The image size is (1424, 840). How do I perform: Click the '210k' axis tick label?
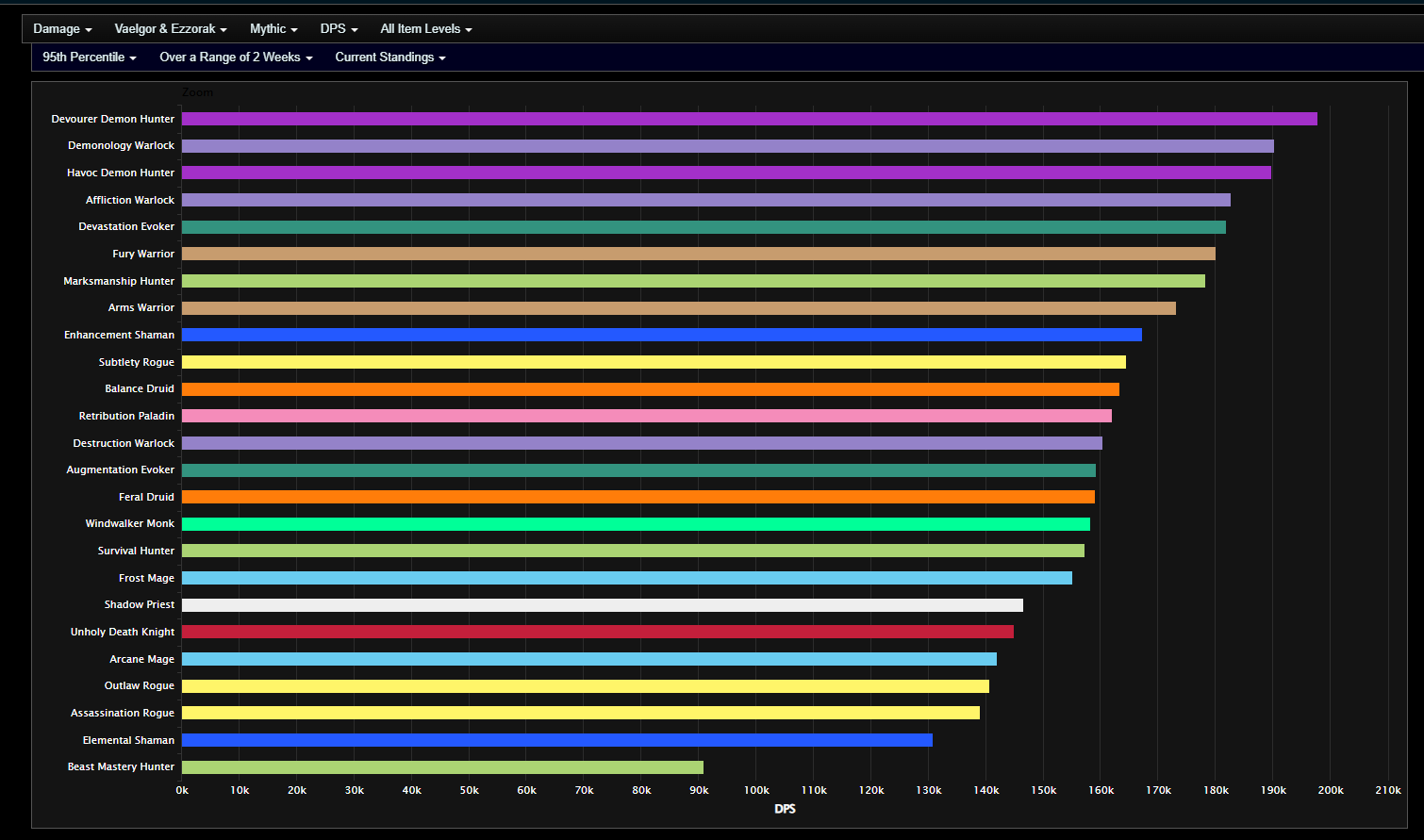pyautogui.click(x=1388, y=790)
